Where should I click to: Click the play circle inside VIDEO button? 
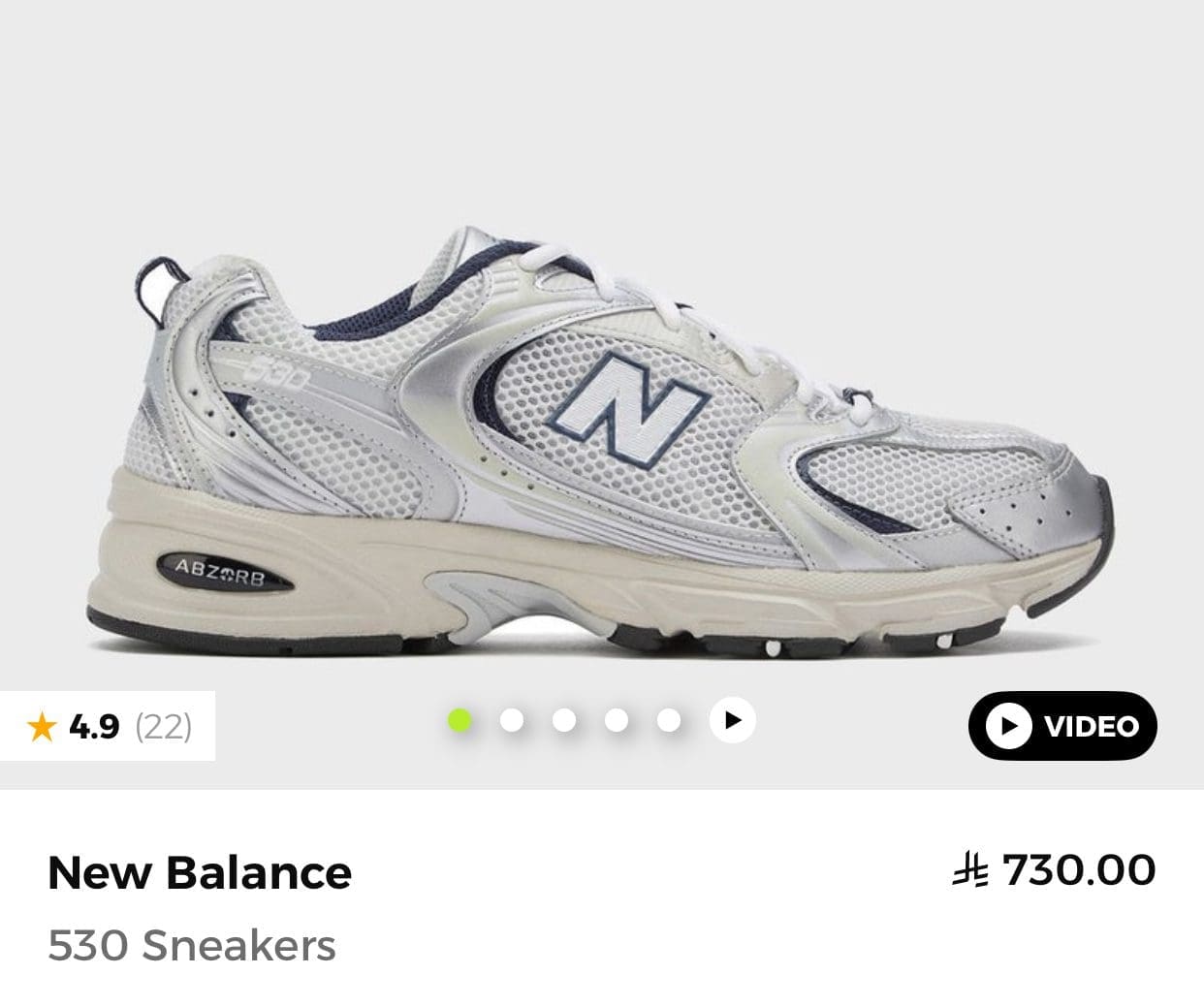[x=1008, y=725]
